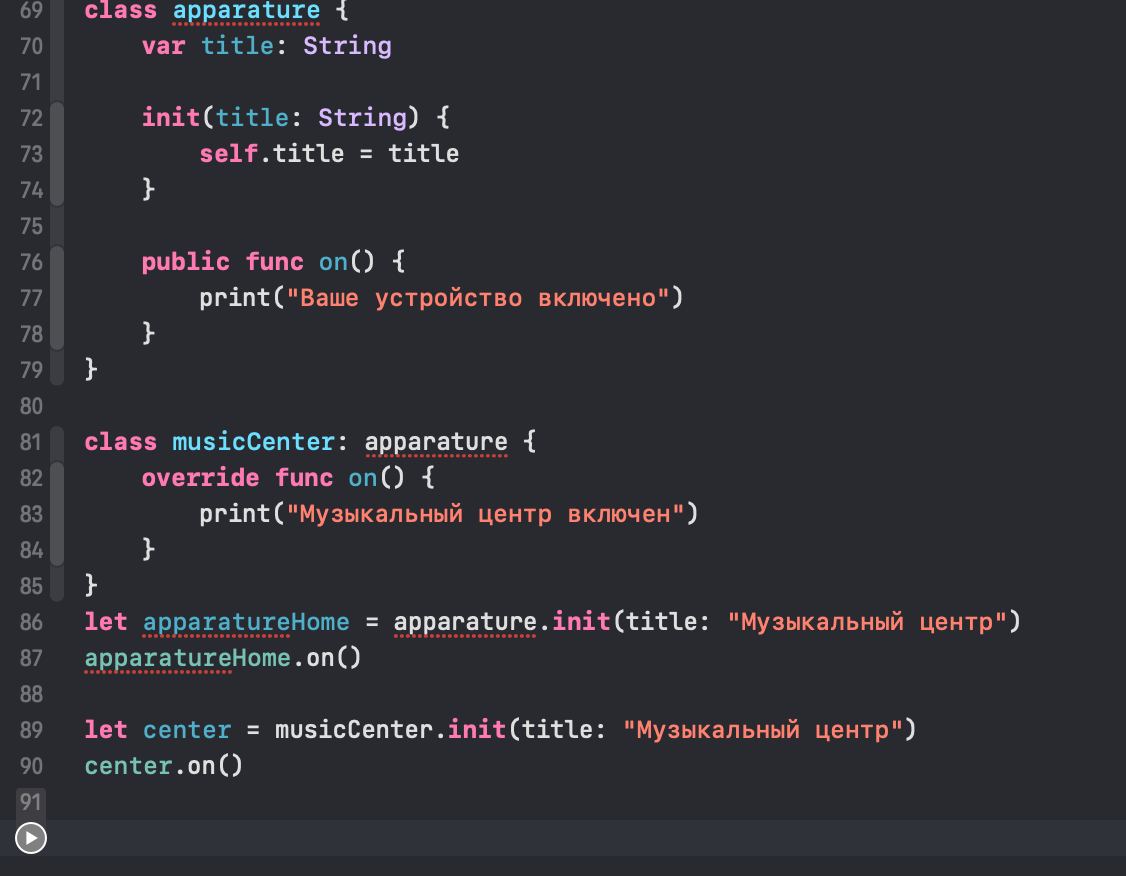Click closing brace on line 85
1126x876 pixels.
coord(91,585)
